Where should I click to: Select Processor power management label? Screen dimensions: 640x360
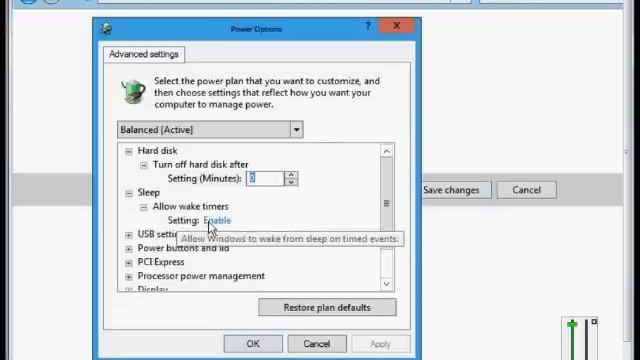pos(201,276)
